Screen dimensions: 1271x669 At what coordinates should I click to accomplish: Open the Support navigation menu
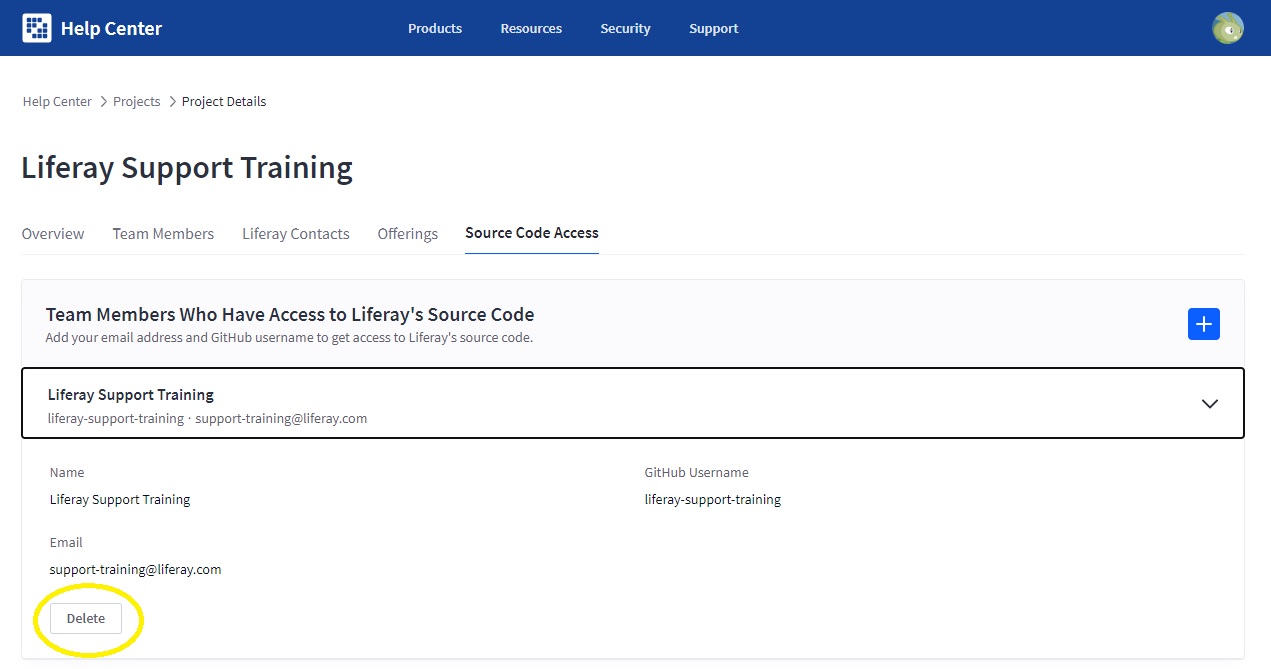[x=713, y=29]
